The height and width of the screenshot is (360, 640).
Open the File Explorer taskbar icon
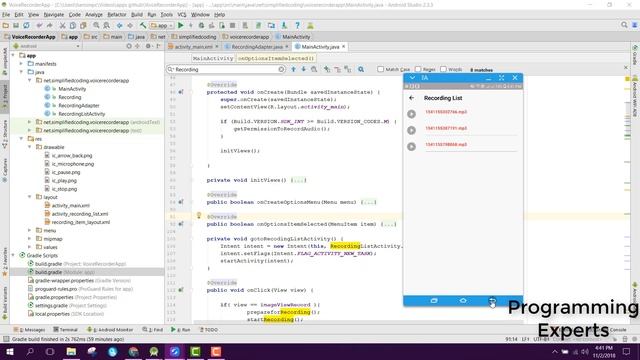pyautogui.click(x=71, y=351)
